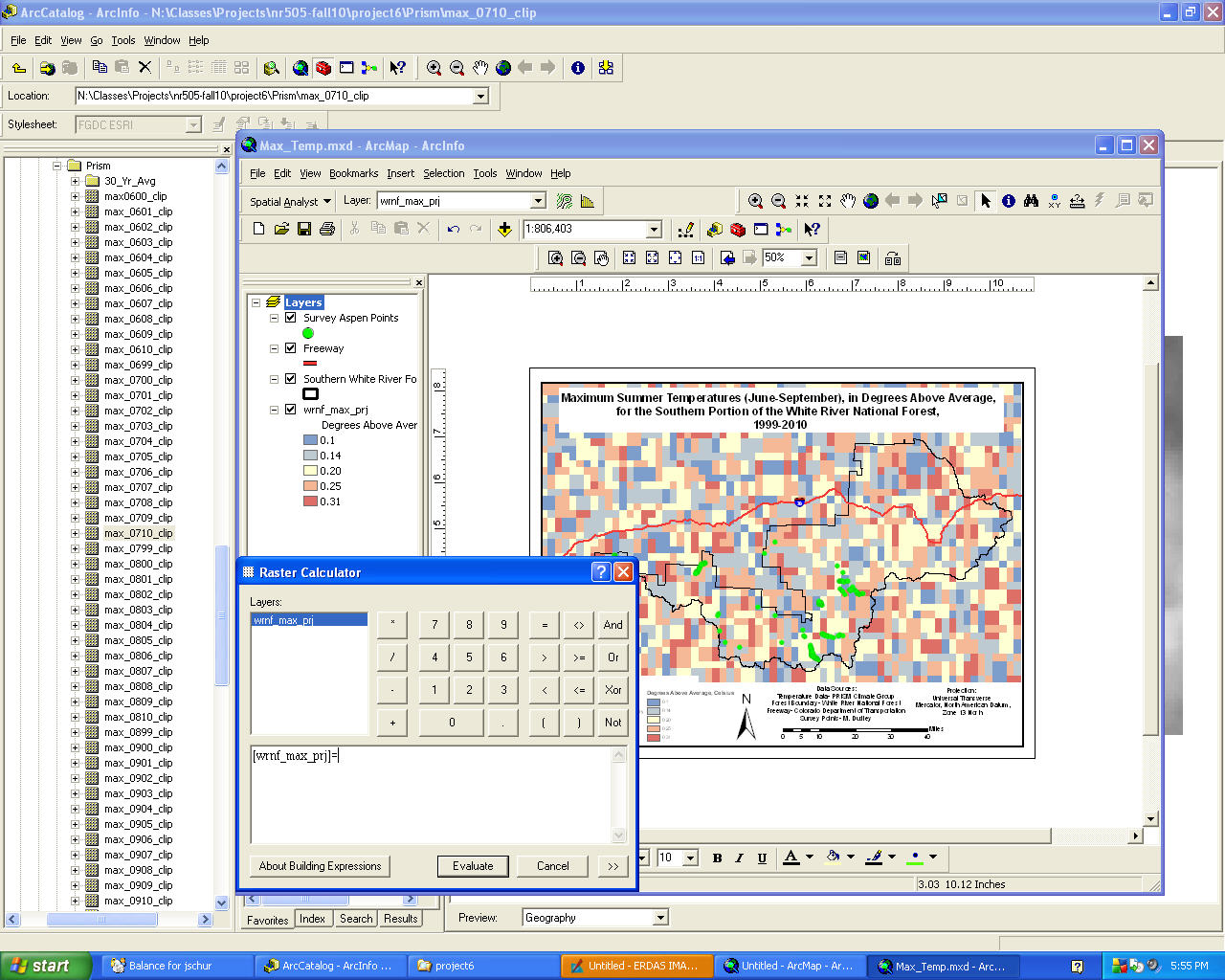Select the Pan tool
Image resolution: width=1225 pixels, height=980 pixels.
[x=849, y=201]
